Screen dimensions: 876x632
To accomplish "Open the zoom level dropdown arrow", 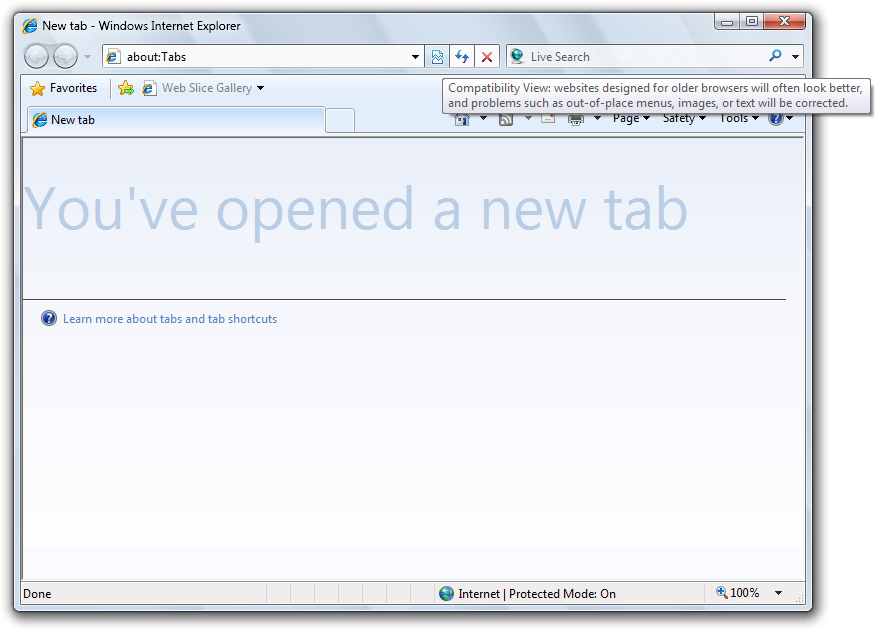I will 778,593.
